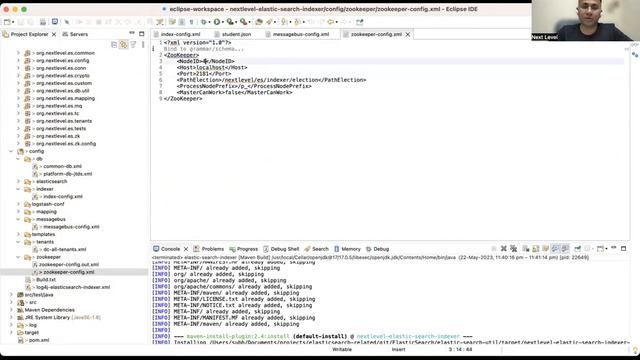
Task: Open the Progress tab
Action: tap(244, 249)
